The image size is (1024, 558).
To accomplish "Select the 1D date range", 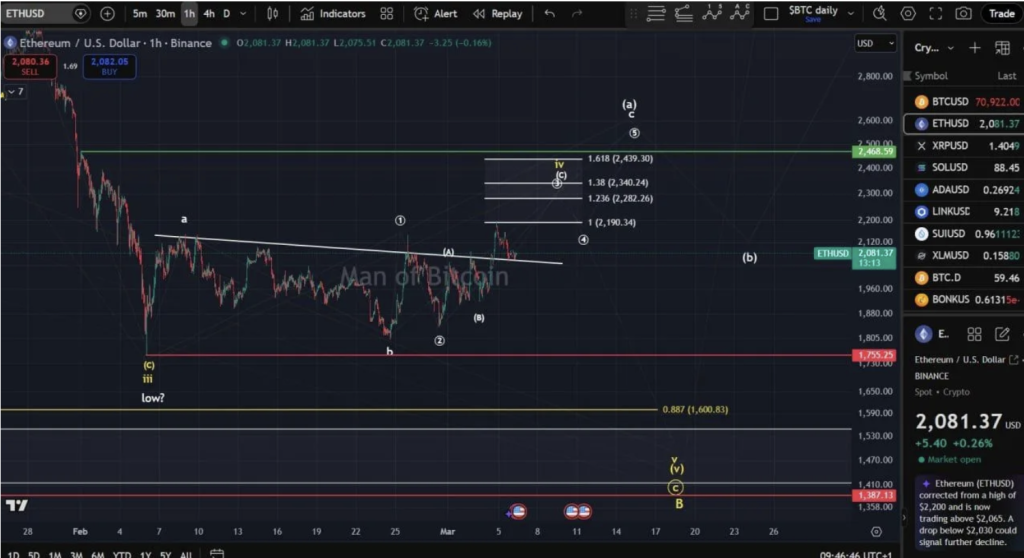I will 13,555.
